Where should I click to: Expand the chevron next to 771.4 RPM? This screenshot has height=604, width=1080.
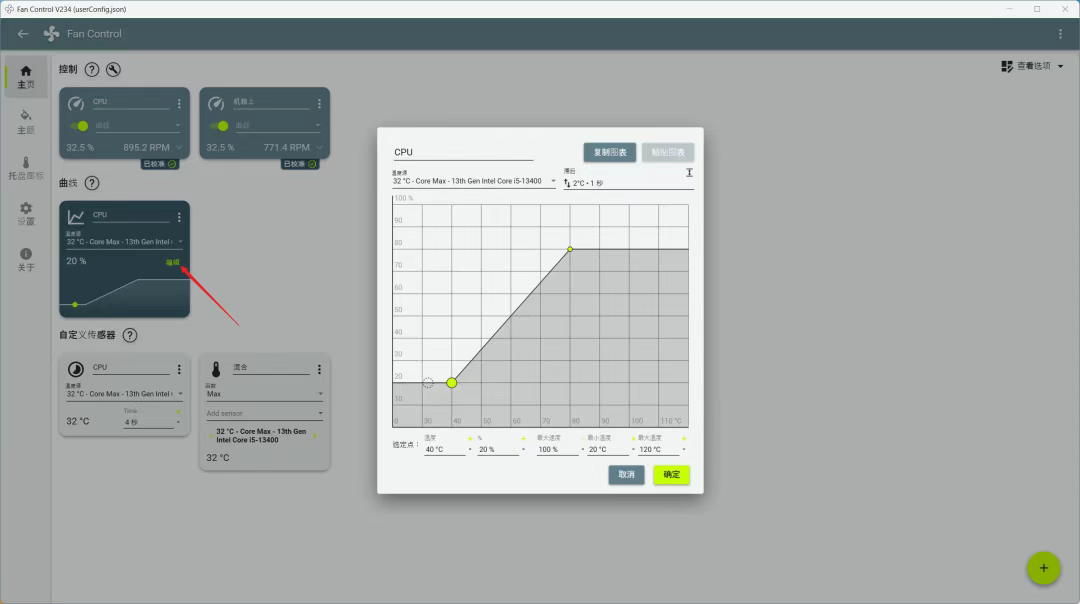point(319,147)
